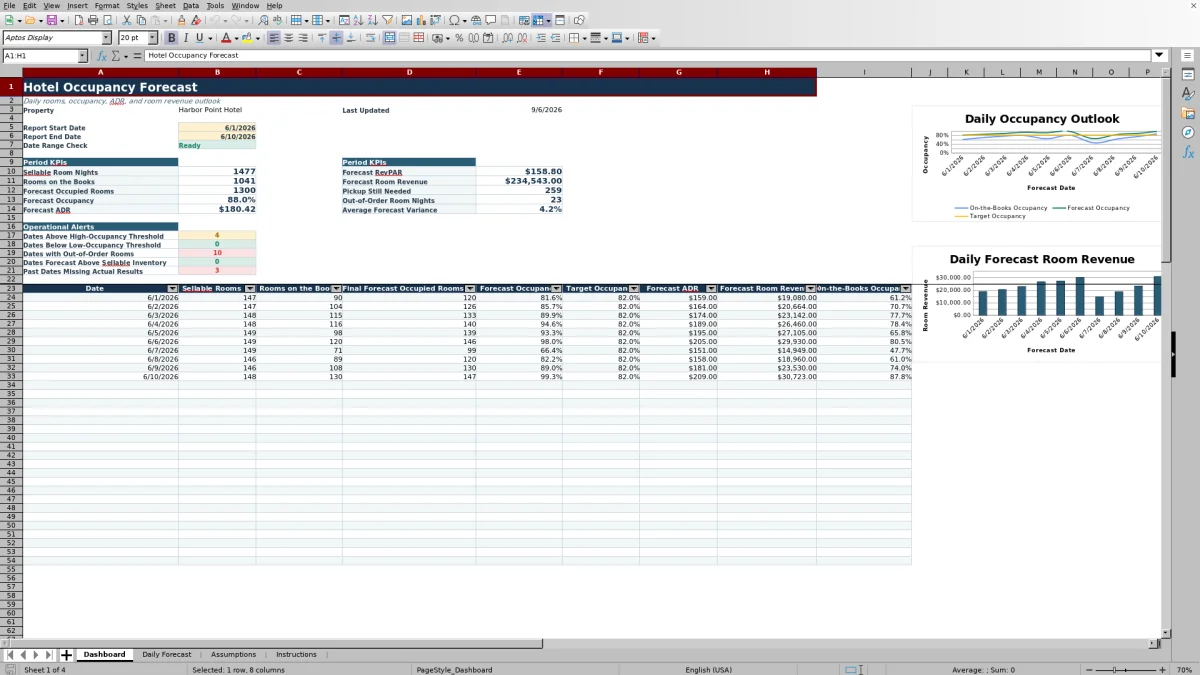Toggle Freeze Rows and Columns
The width and height of the screenshot is (1200, 675).
coord(538,20)
